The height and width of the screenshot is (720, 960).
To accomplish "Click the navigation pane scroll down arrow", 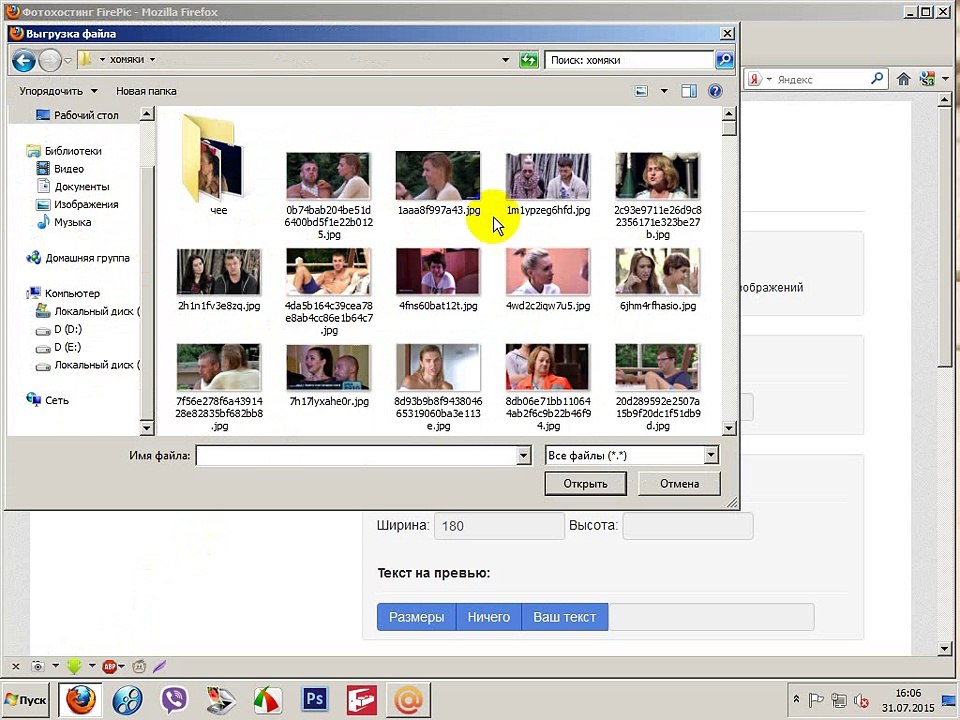I will [147, 428].
